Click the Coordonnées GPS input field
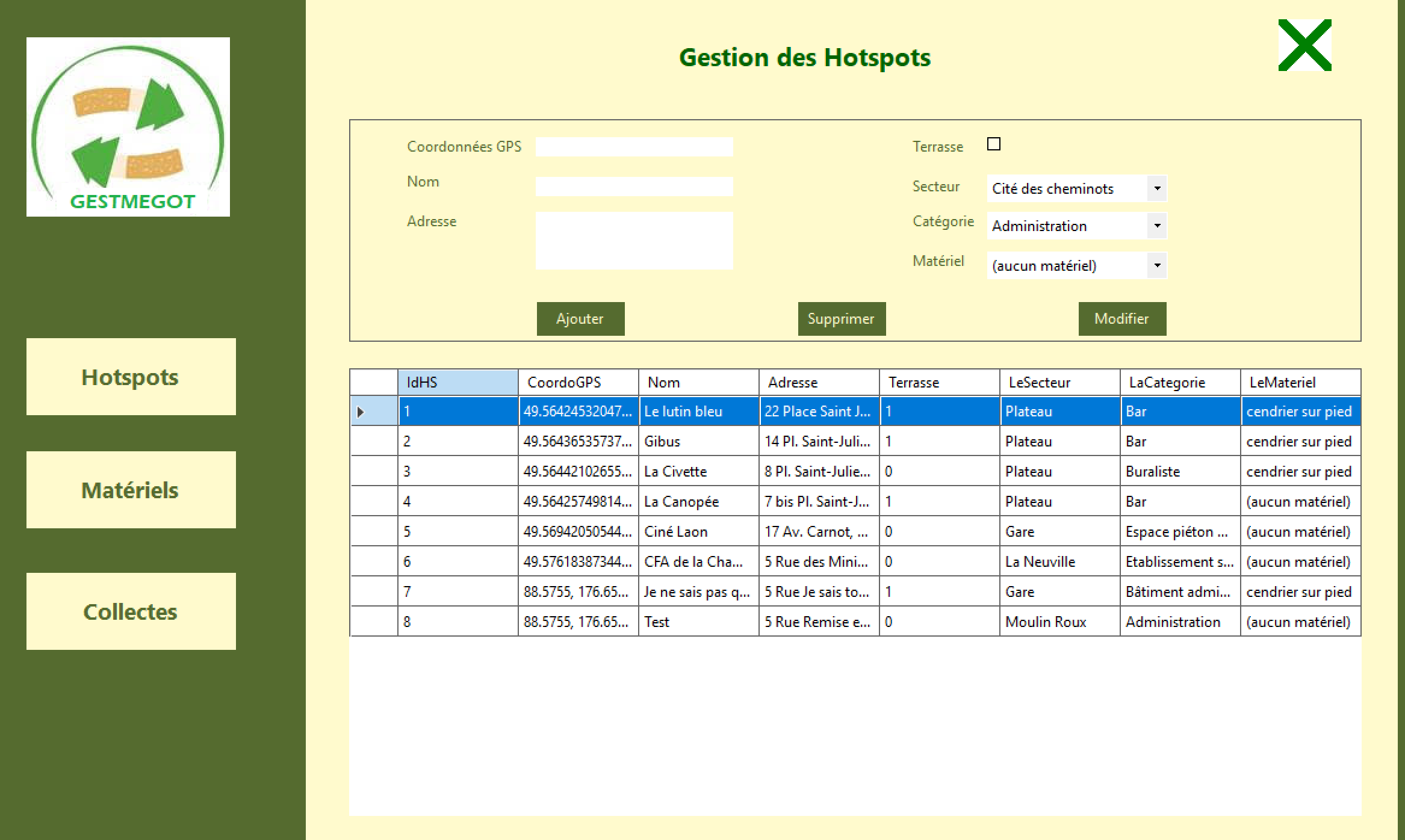Screen dimensions: 1405x840 pos(634,146)
